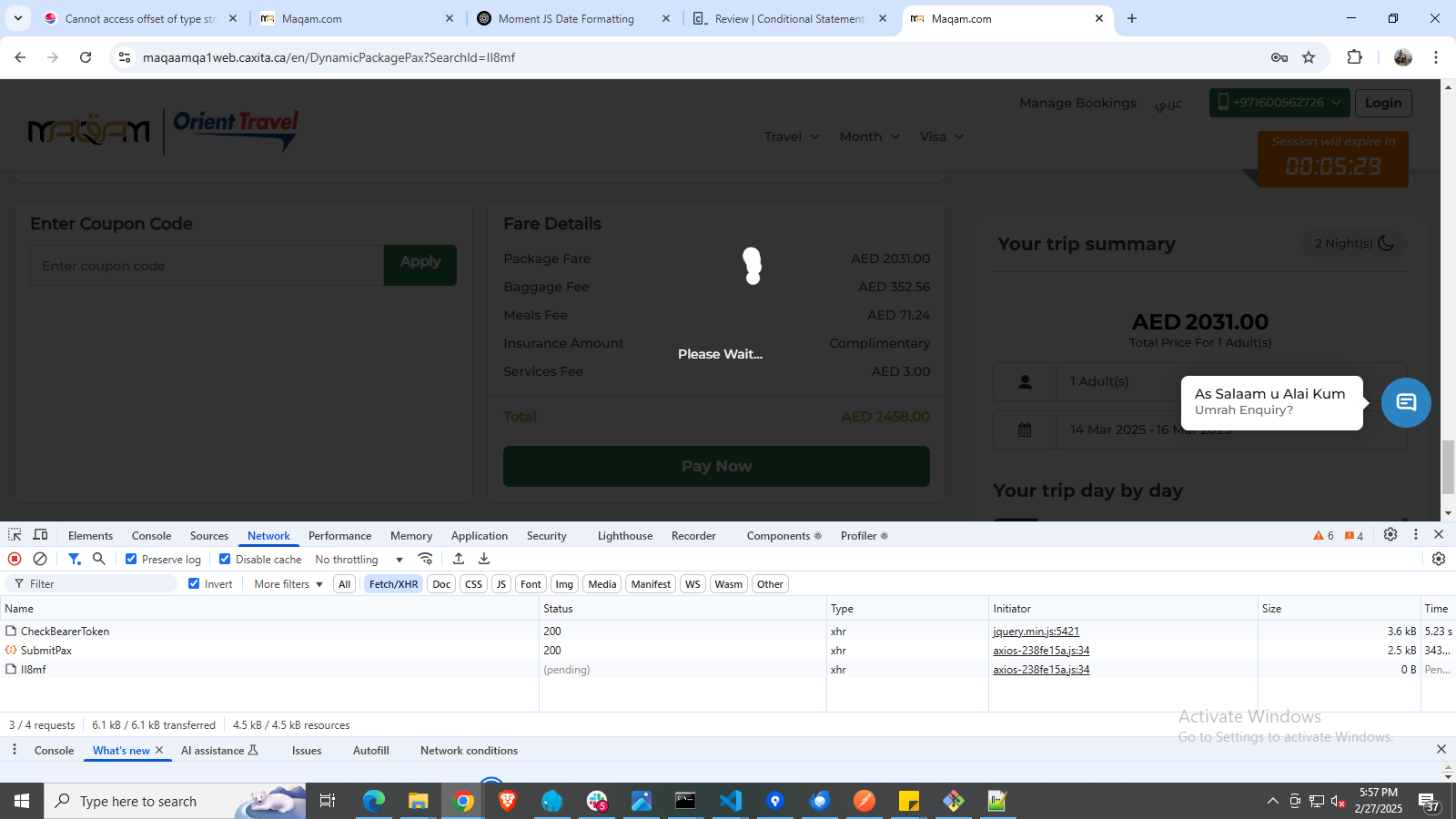Image resolution: width=1456 pixels, height=819 pixels.
Task: Click the jquery.min.js:5421 initiator link
Action: 1036,632
